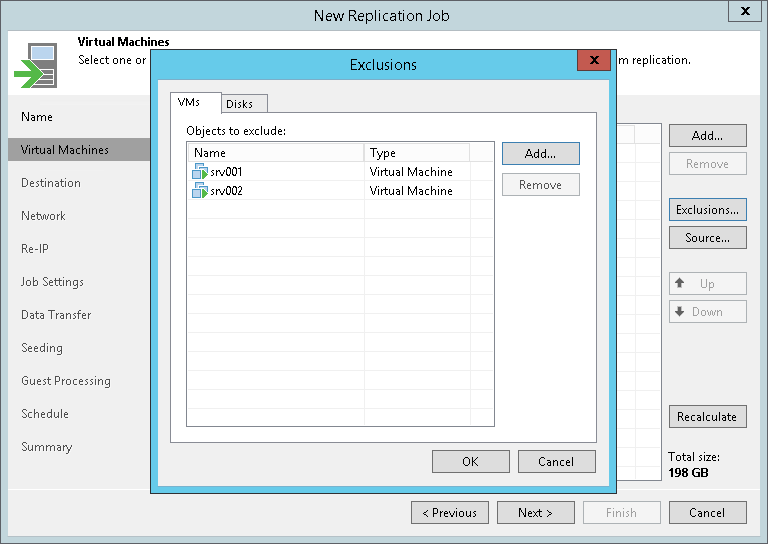Open the Source button in the wizard
Screen dimensions: 768x544
pyautogui.click(x=707, y=238)
